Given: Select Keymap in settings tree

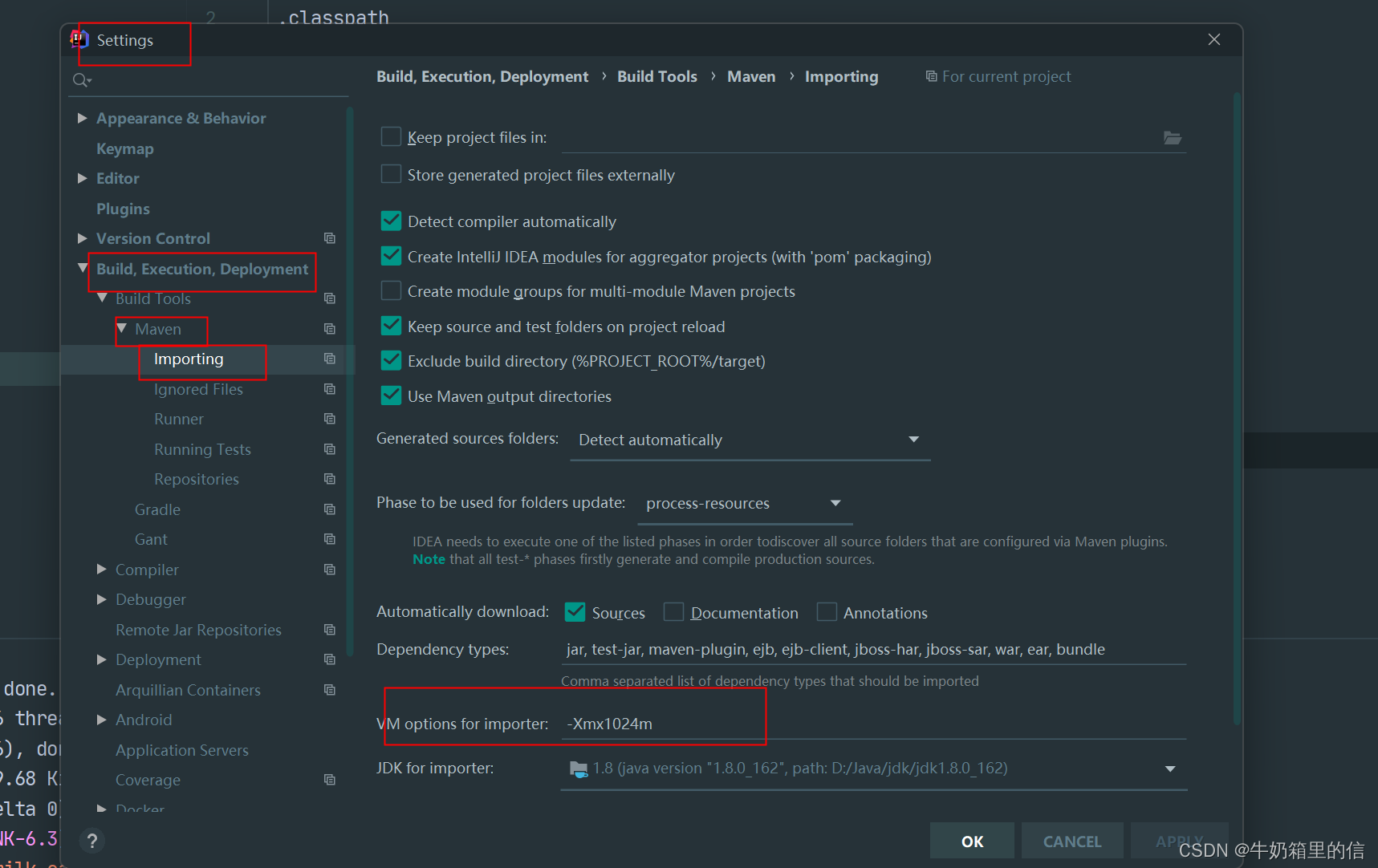Looking at the screenshot, I should pos(125,148).
